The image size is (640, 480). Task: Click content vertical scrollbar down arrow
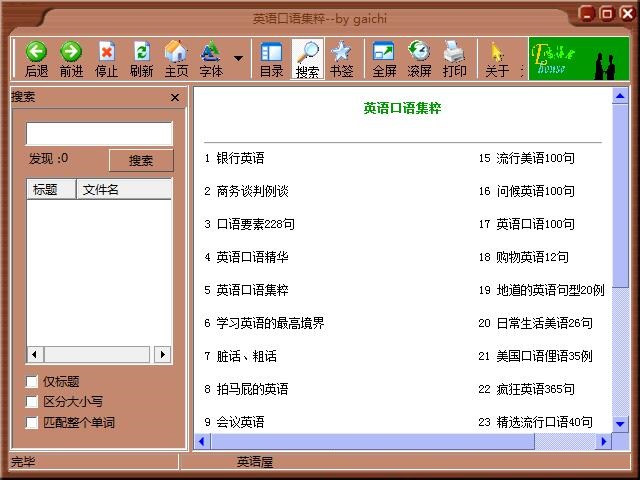pos(620,424)
